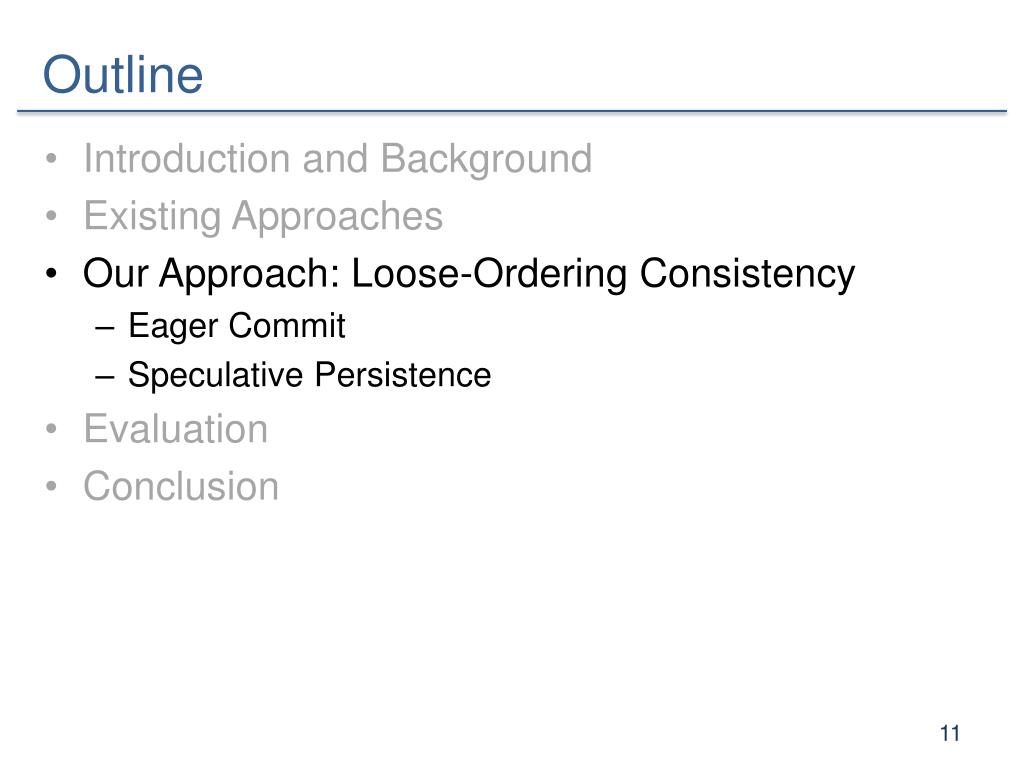1024x768 pixels.
Task: Click the bullet before Evaluation
Action: (x=52, y=429)
